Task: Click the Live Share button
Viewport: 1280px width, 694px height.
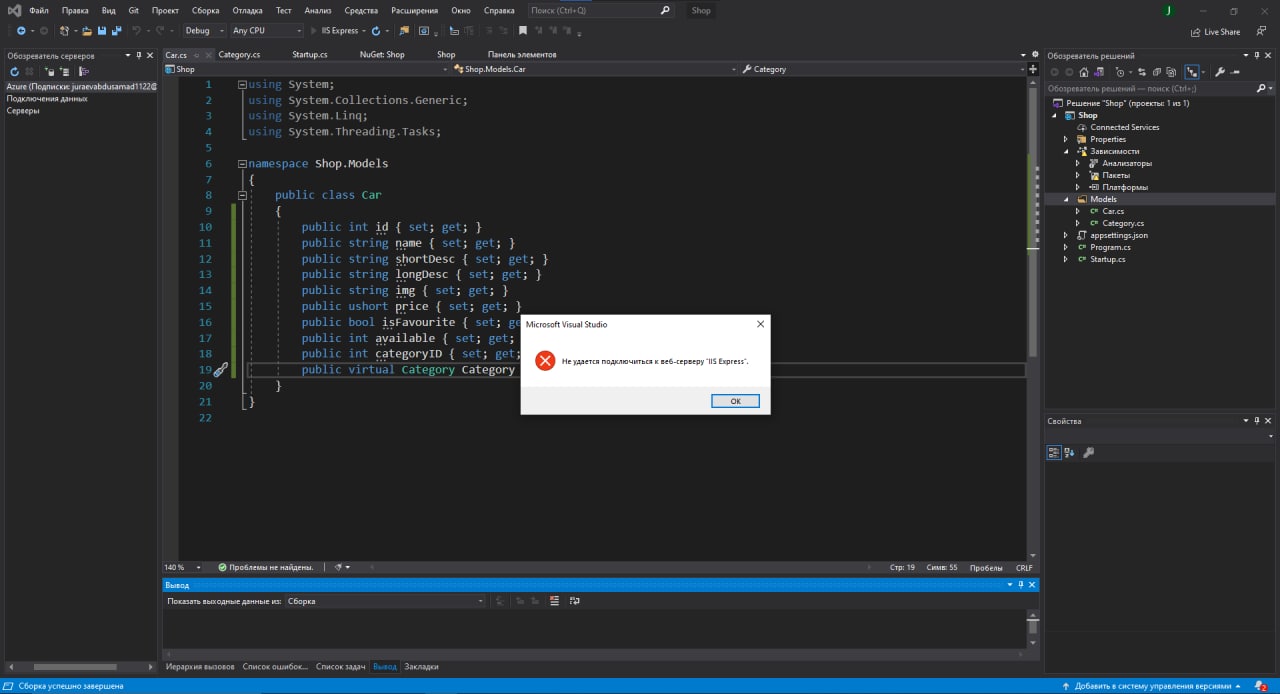Action: click(1215, 32)
